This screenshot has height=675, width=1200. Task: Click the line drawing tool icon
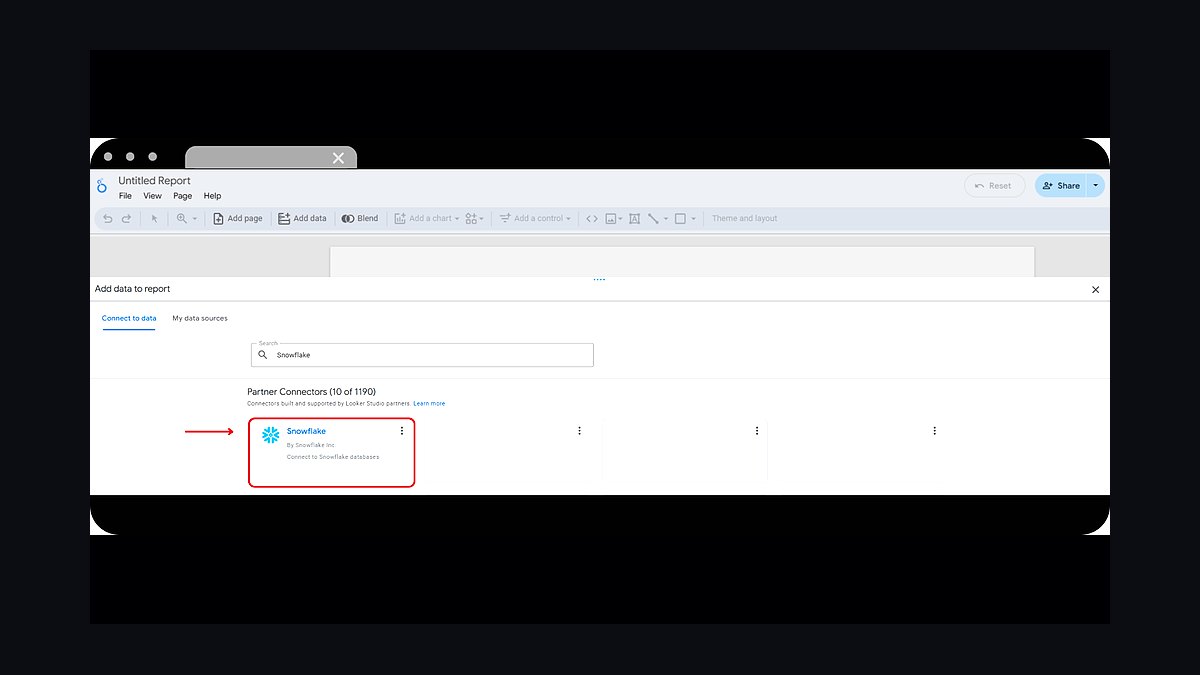pyautogui.click(x=653, y=218)
